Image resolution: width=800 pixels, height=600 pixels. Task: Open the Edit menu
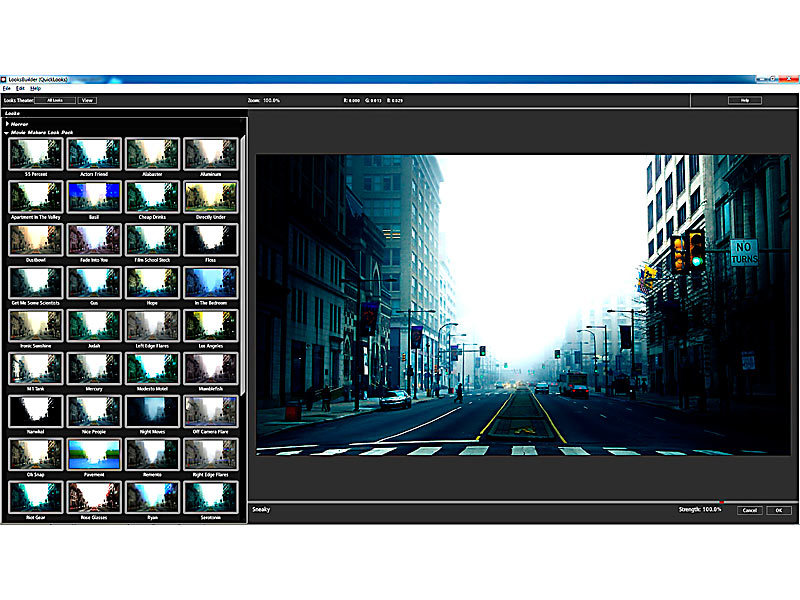click(20, 88)
